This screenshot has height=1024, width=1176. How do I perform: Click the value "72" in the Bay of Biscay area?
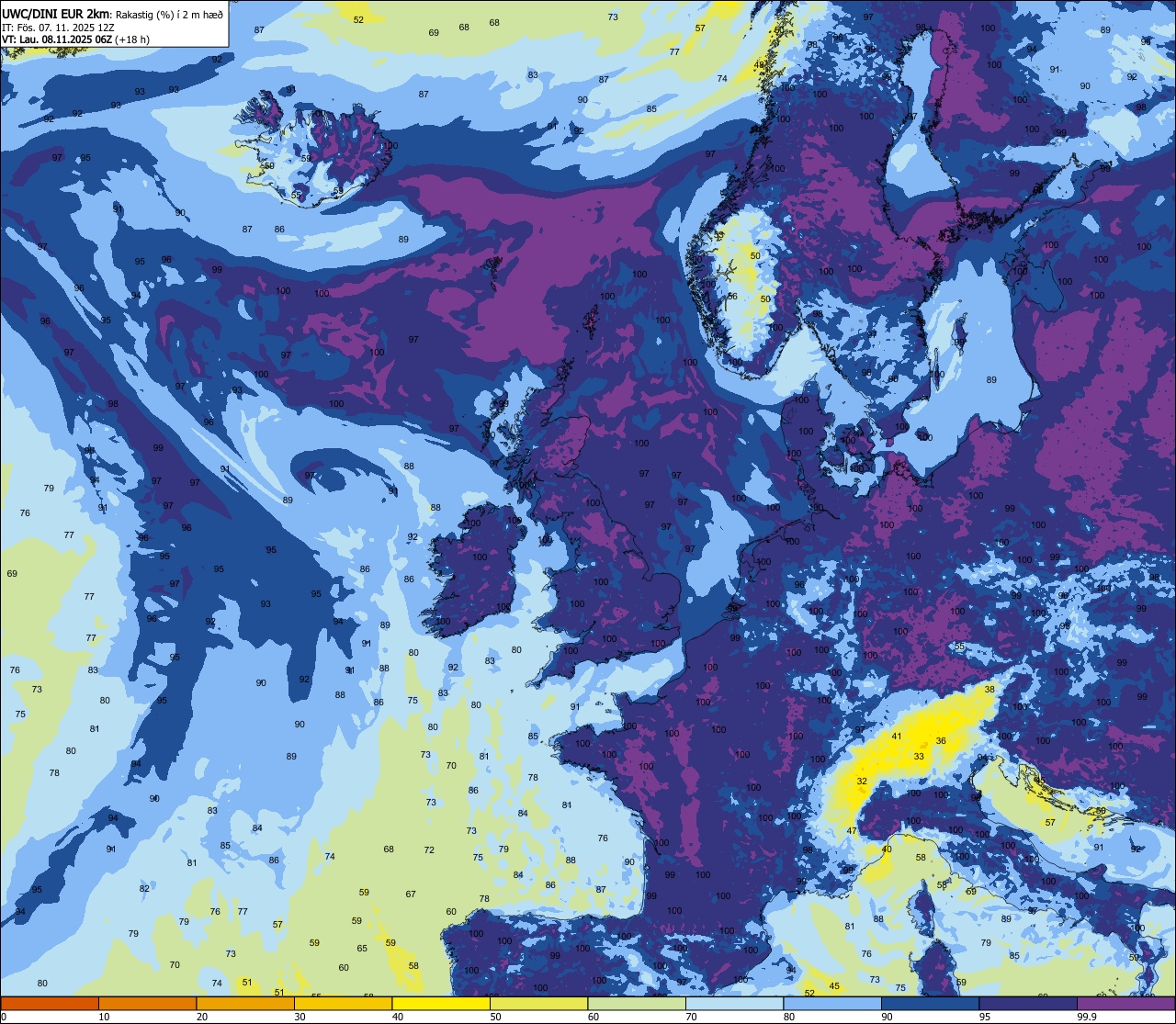[x=429, y=850]
